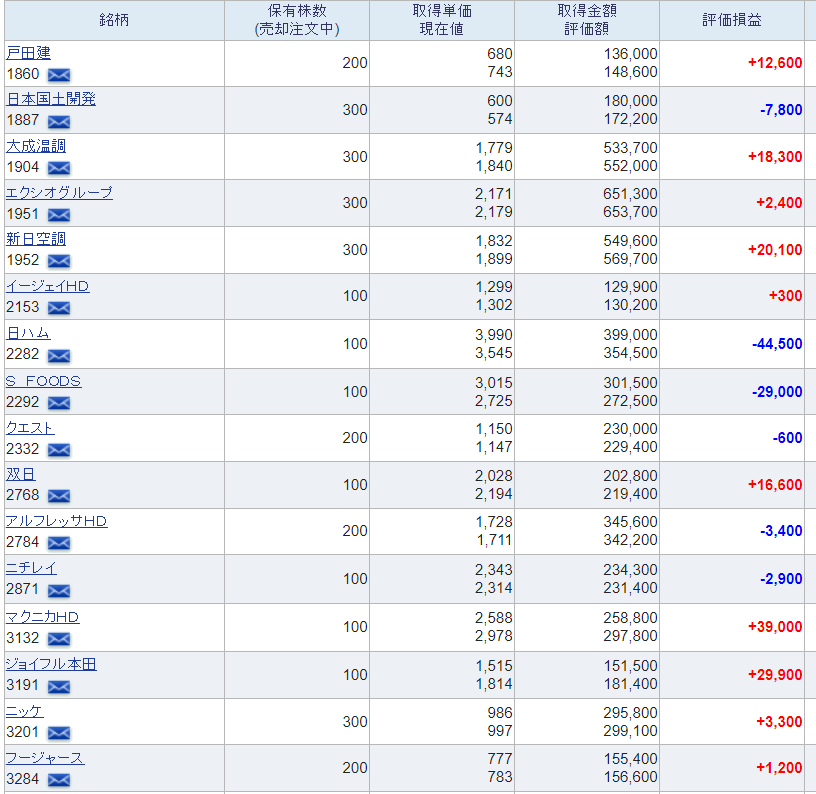Click the +20,100 profit value
The width and height of the screenshot is (816, 794).
(775, 250)
